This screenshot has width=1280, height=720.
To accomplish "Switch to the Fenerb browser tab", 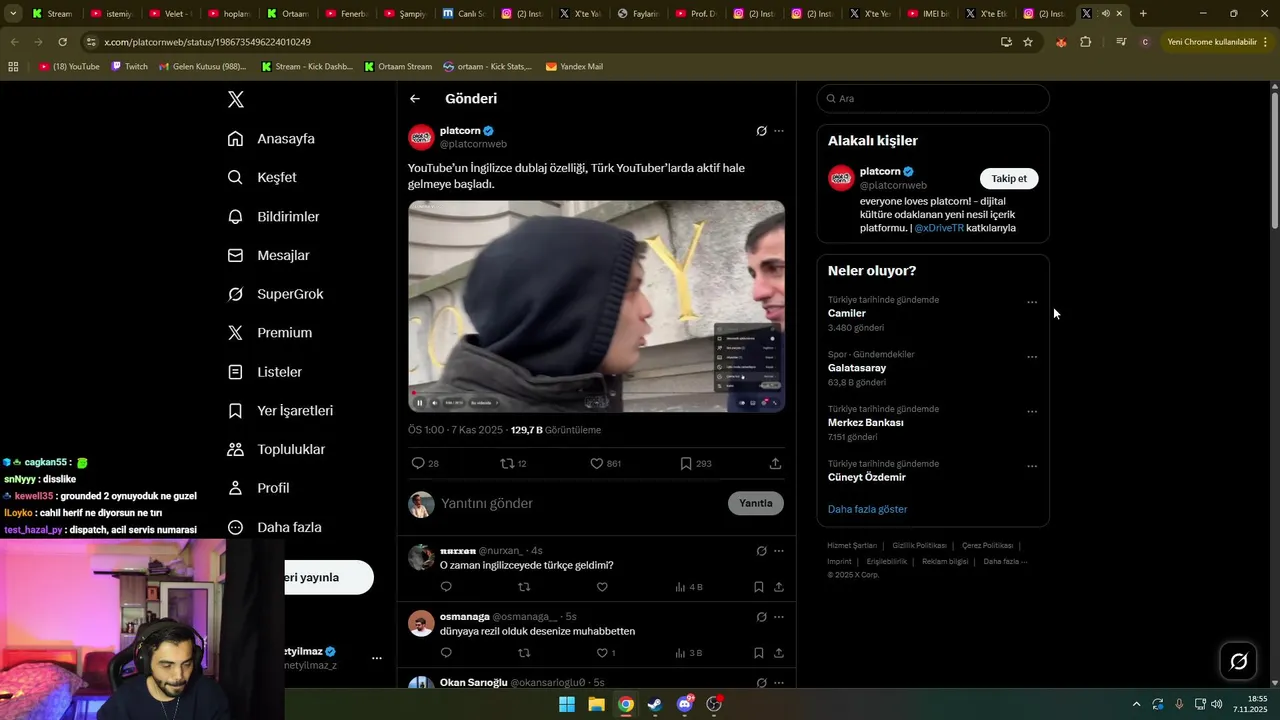I will (347, 14).
